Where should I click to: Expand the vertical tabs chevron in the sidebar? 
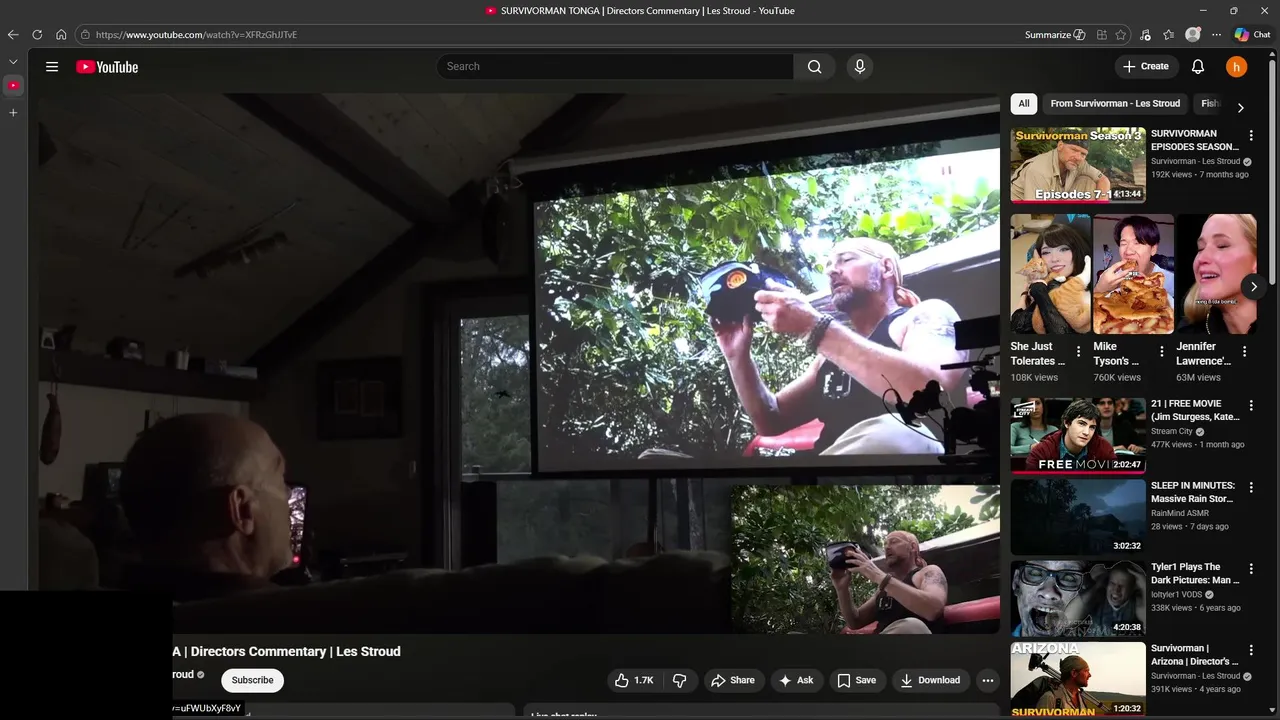[13, 62]
